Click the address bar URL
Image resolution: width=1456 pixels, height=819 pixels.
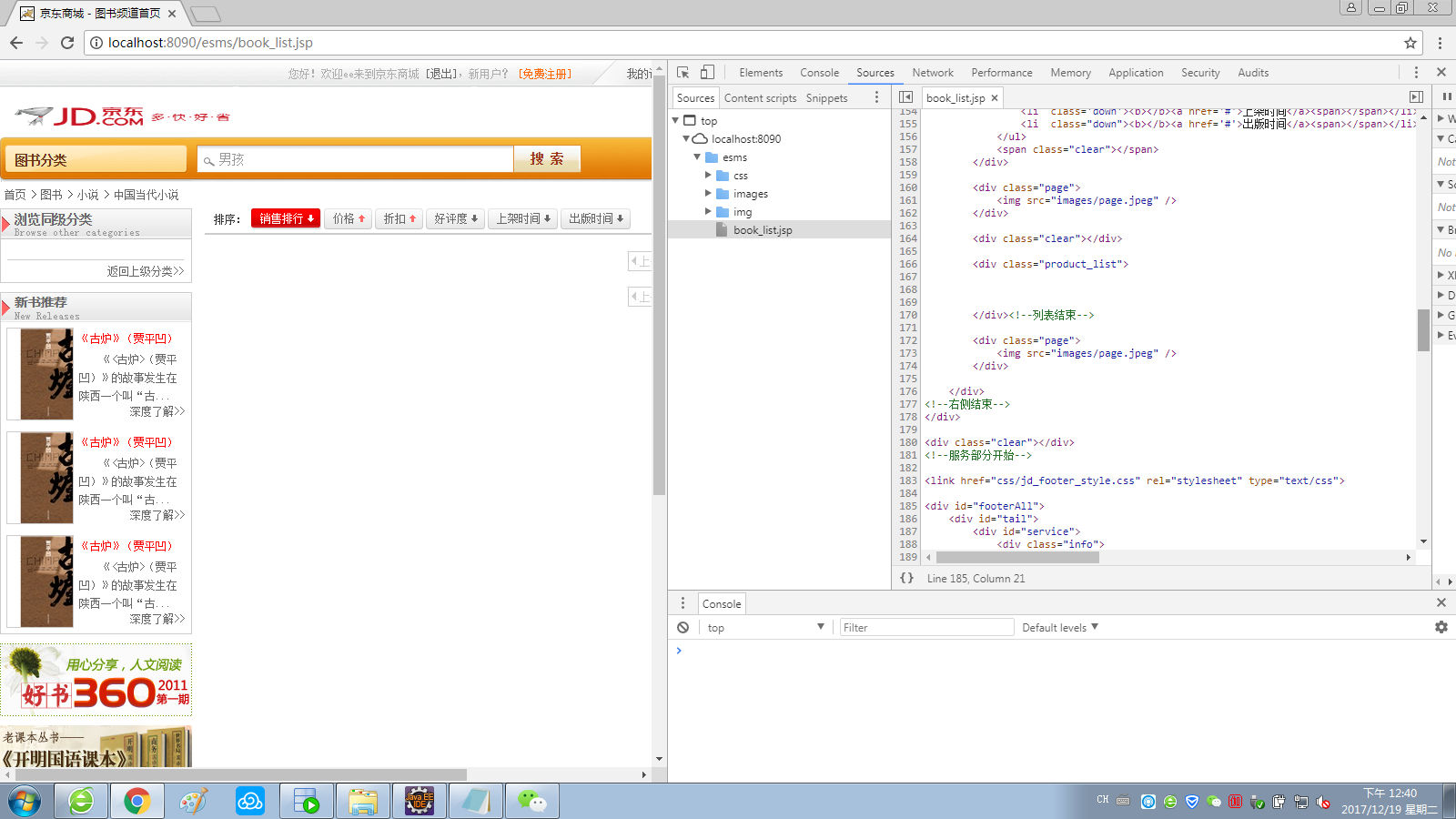click(210, 43)
